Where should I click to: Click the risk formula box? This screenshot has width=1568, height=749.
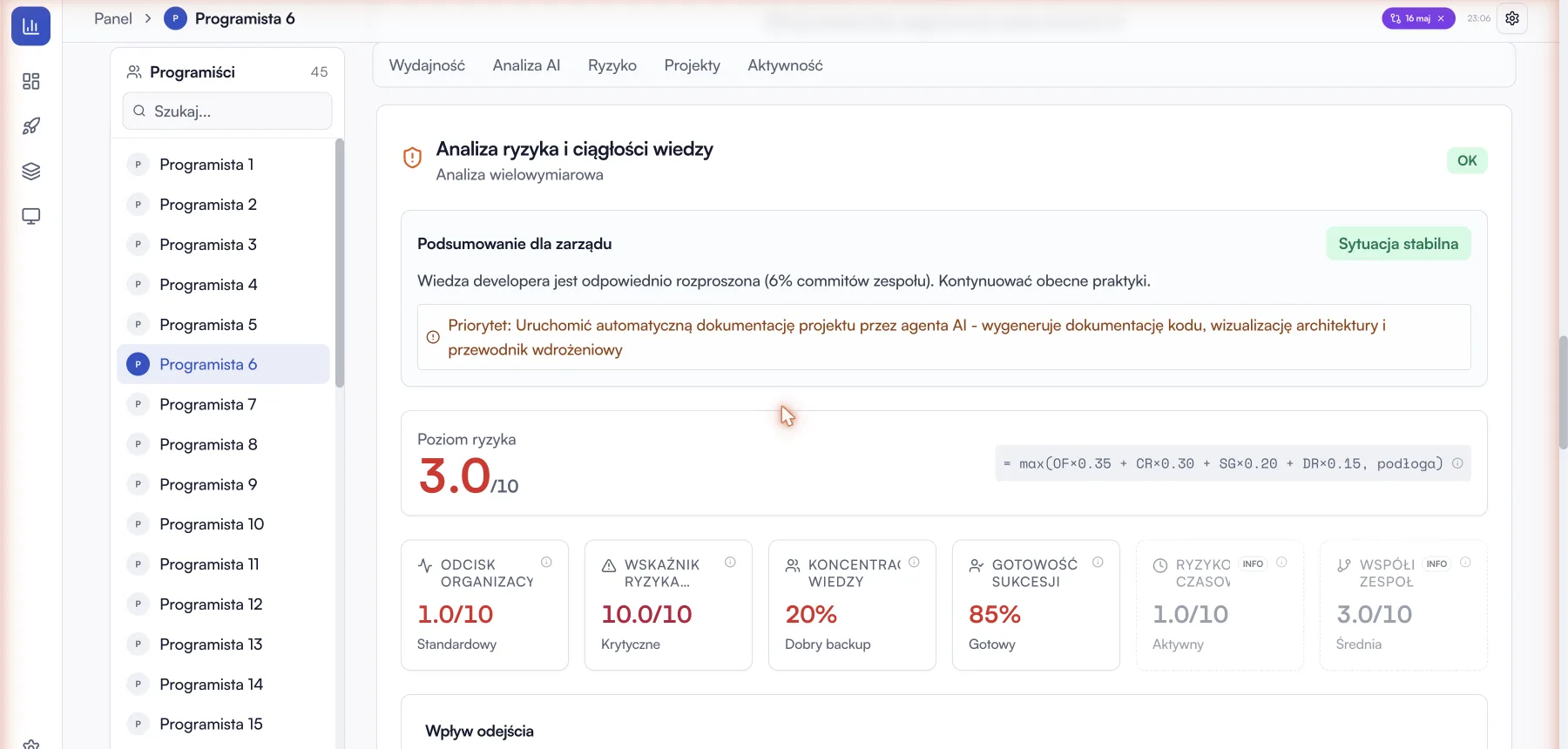tap(1233, 463)
